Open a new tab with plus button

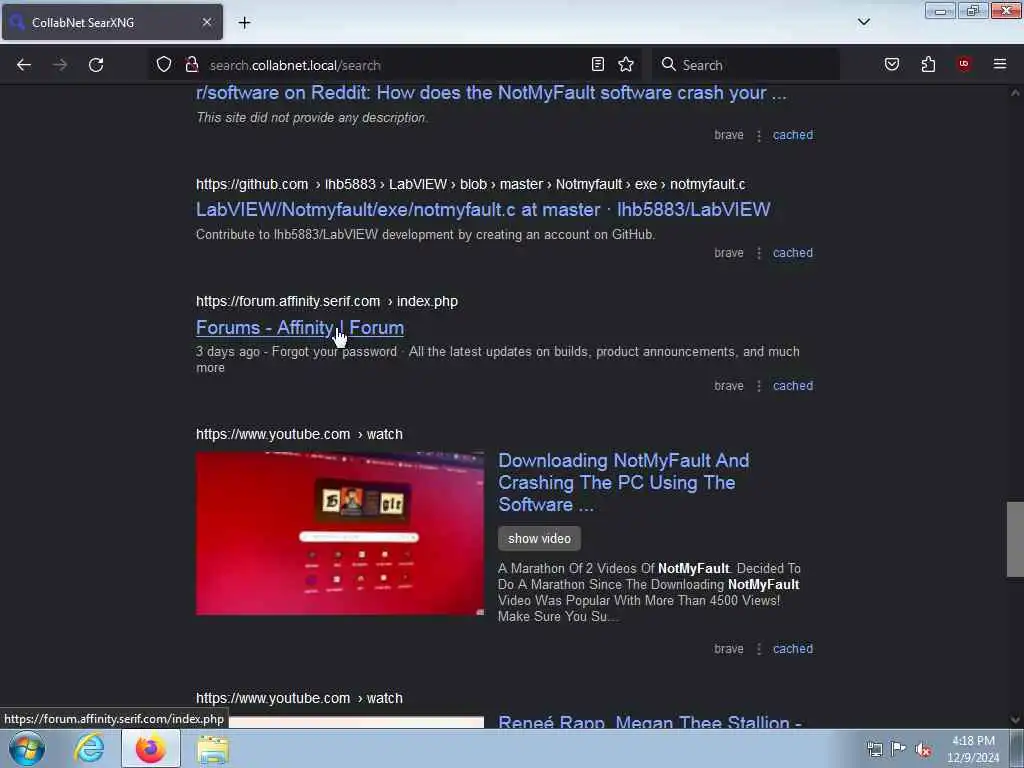tap(244, 23)
